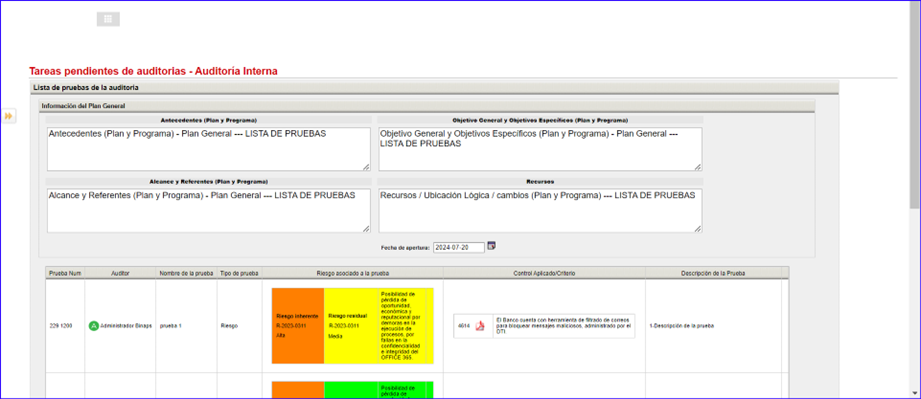This screenshot has width=921, height=399.
Task: Open the apps grid icon
Action: [108, 19]
